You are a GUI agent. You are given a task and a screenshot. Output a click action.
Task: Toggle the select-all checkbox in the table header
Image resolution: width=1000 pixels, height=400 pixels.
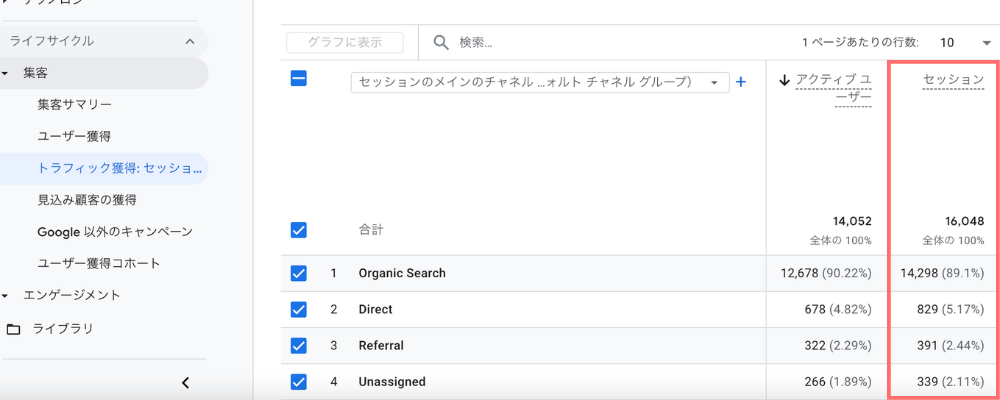pyautogui.click(x=298, y=78)
